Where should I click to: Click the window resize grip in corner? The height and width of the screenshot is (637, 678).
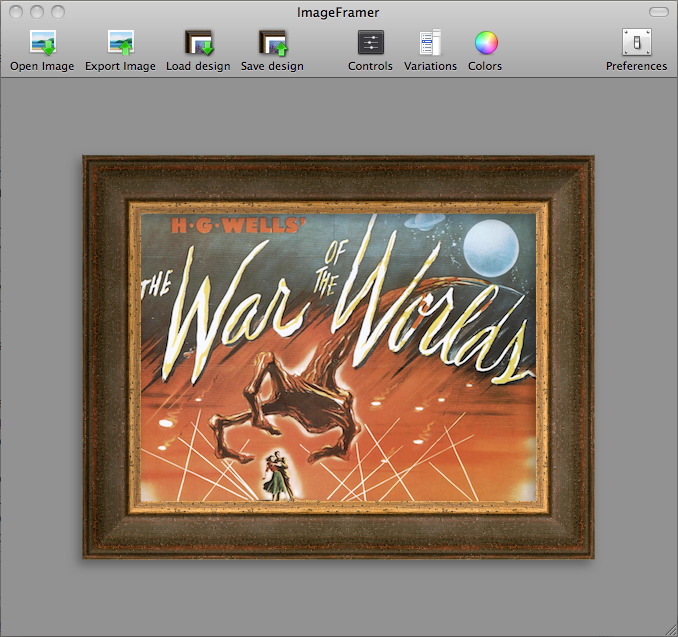coord(672,631)
